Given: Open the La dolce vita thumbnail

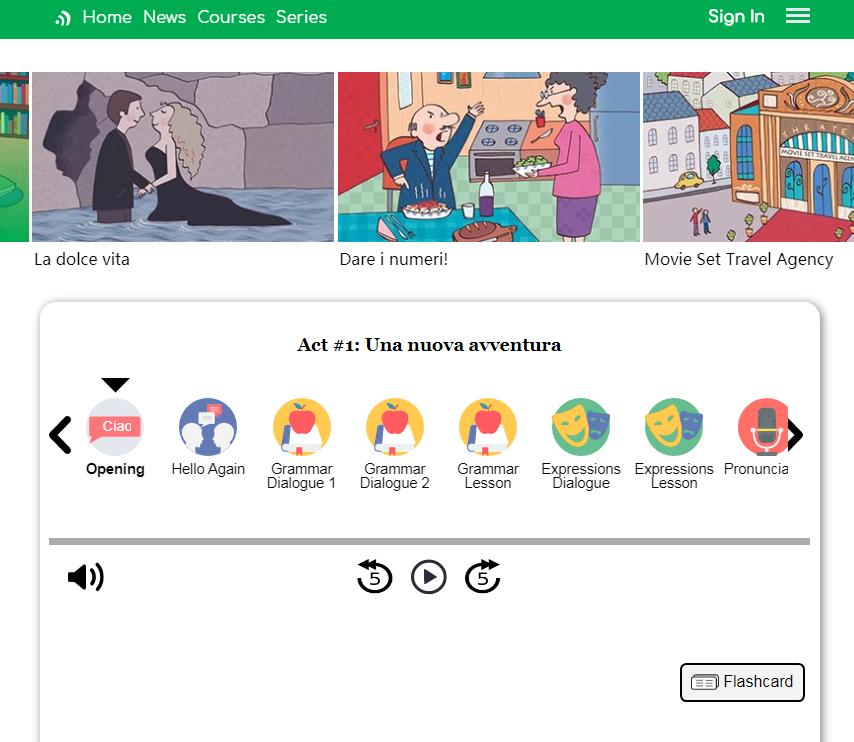Looking at the screenshot, I should [183, 157].
